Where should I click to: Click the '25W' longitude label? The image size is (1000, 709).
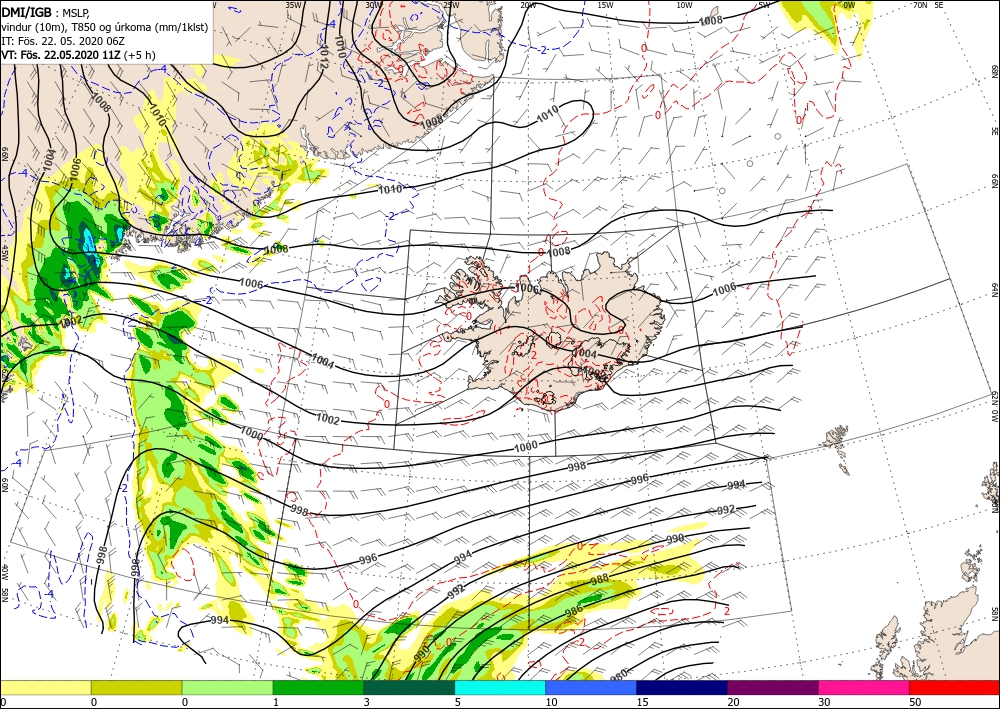click(450, 5)
